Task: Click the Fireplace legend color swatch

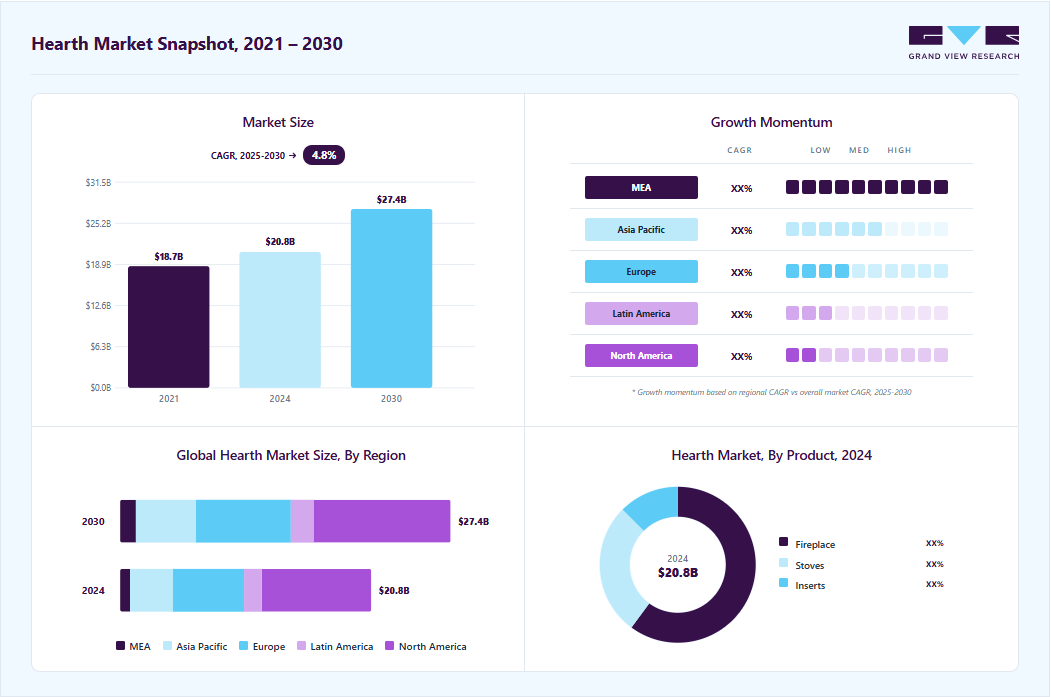Action: click(x=784, y=542)
